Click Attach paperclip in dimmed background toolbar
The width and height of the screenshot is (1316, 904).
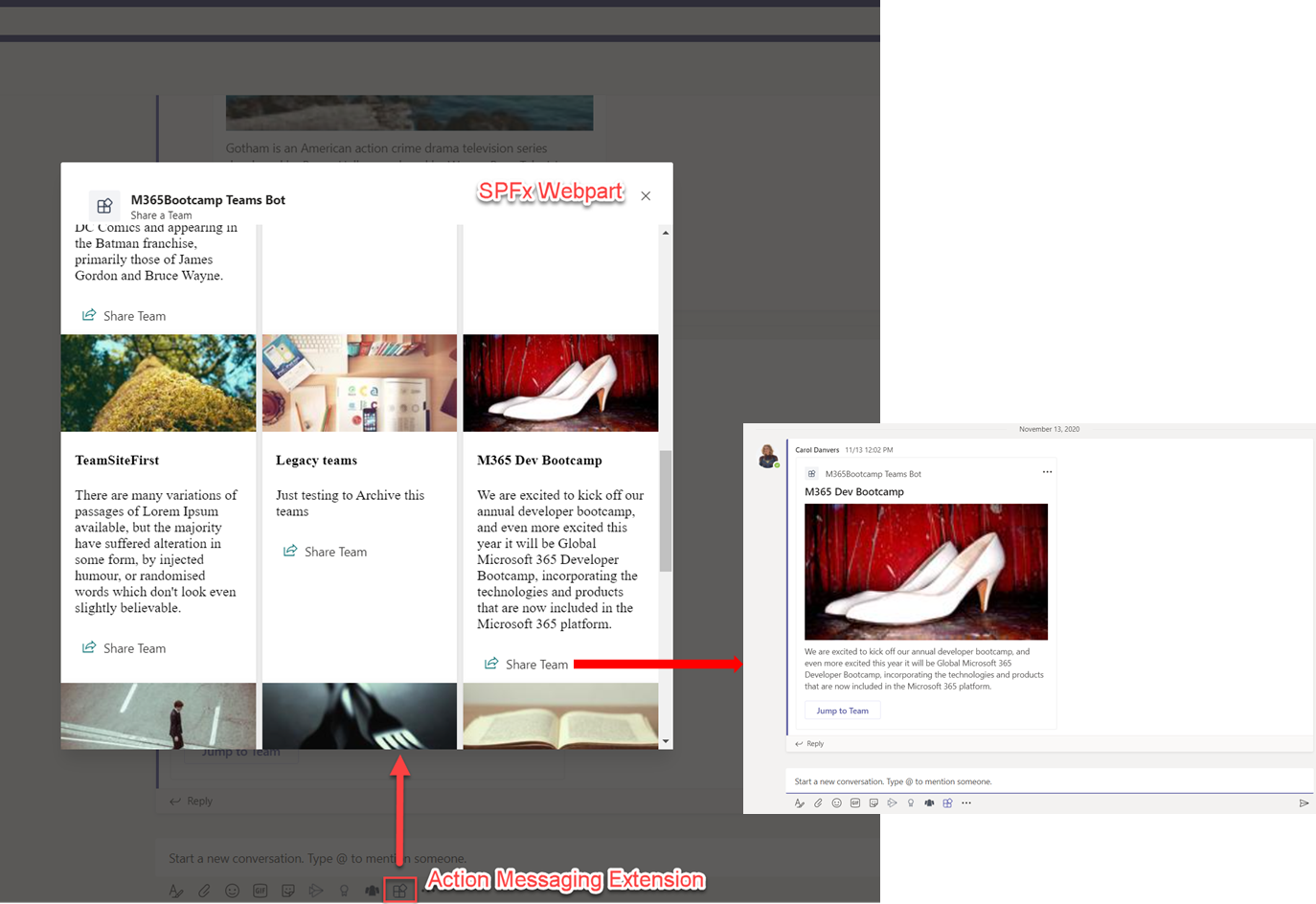pyautogui.click(x=204, y=891)
